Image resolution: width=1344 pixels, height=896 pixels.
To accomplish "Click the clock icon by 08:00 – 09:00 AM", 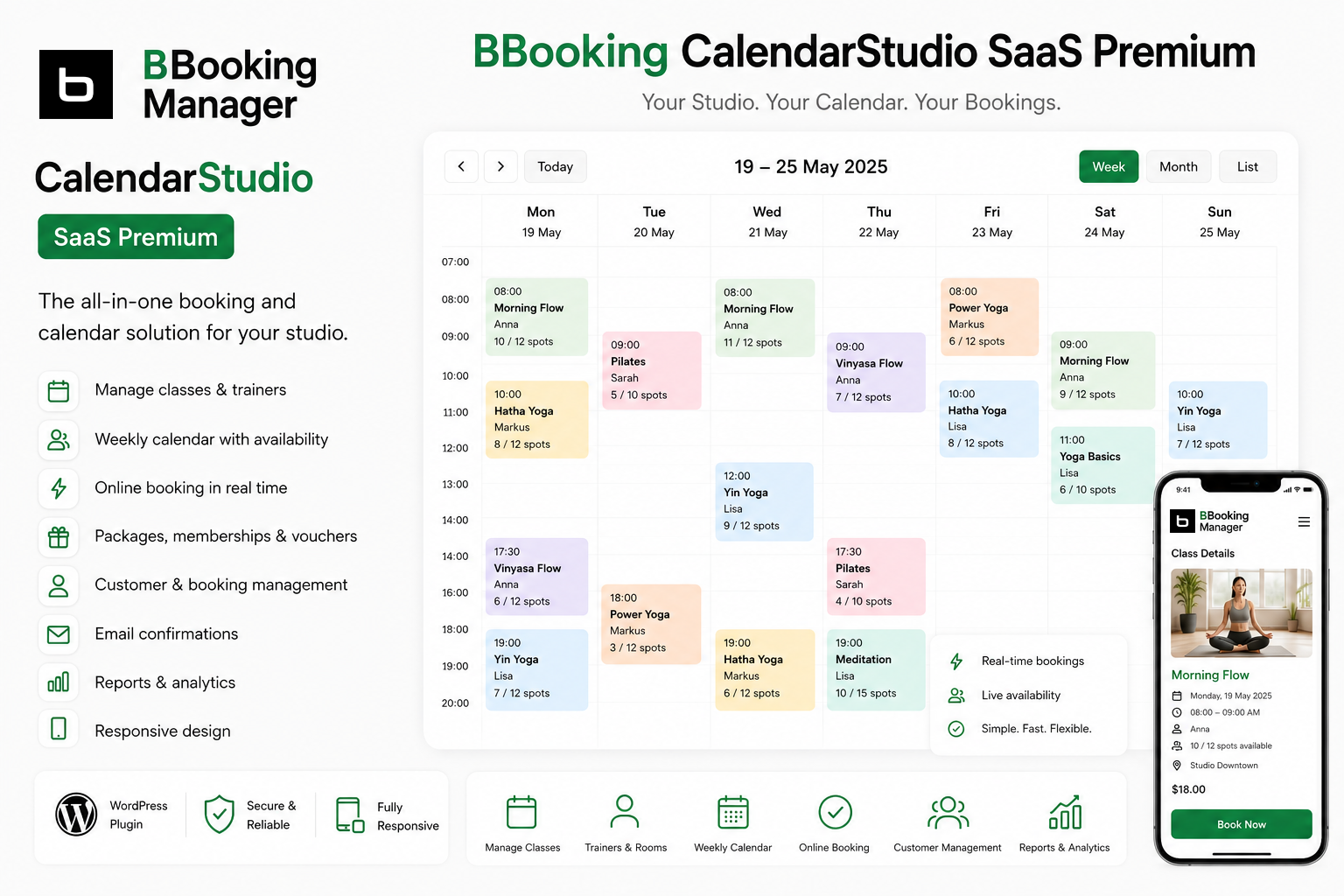I will tap(1177, 712).
